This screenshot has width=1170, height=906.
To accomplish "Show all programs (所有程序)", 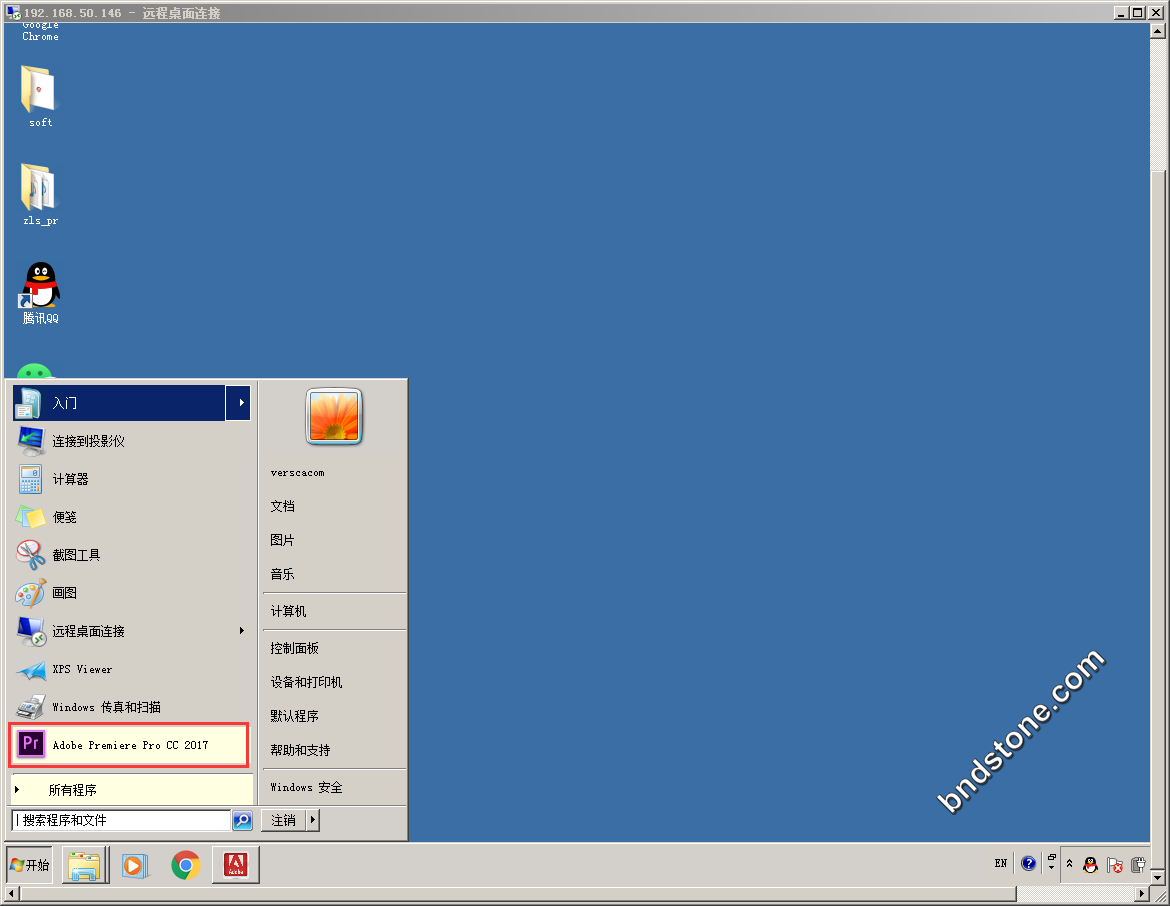I will click(x=72, y=790).
